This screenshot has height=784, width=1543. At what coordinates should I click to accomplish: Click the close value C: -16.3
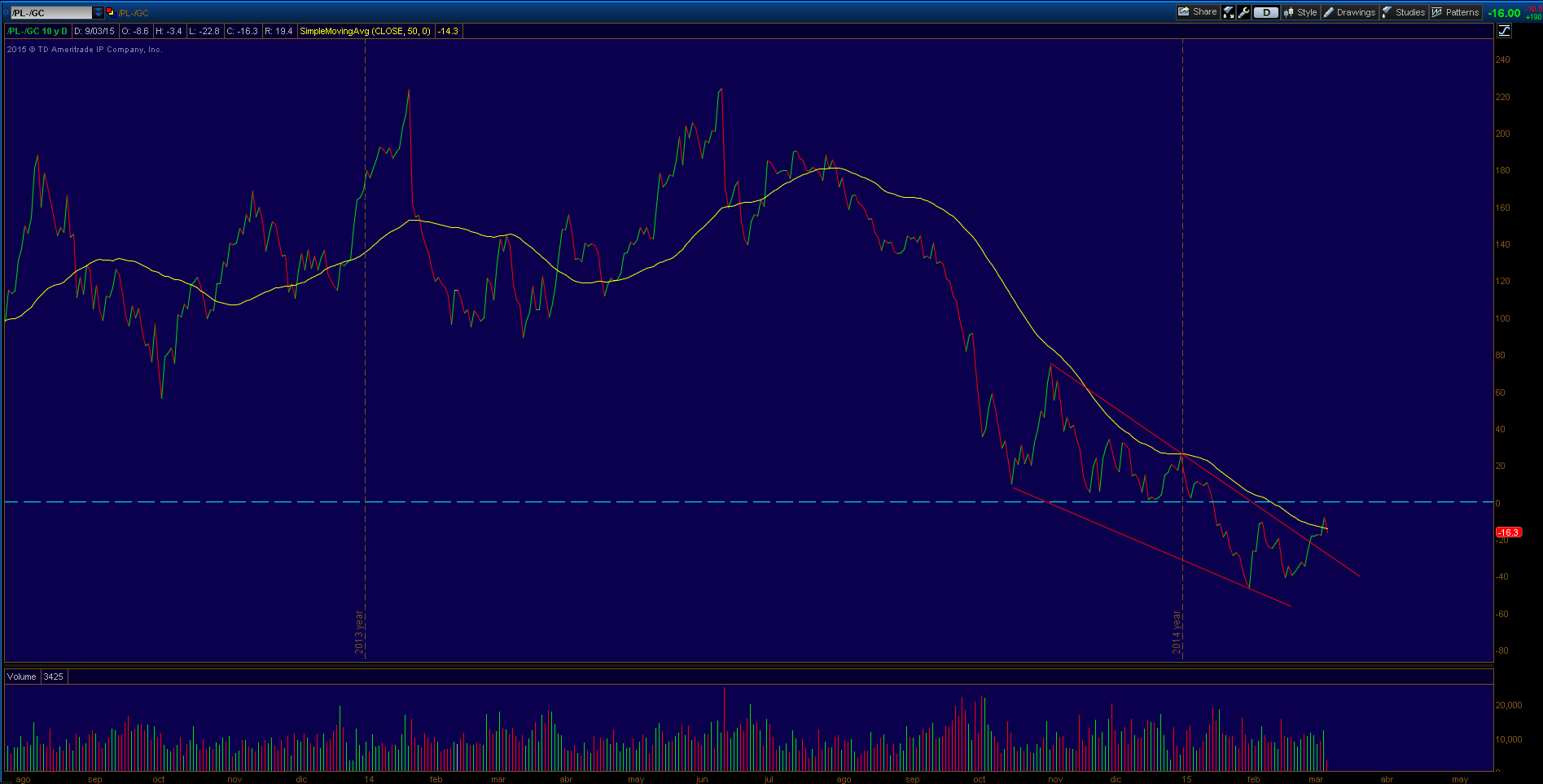coord(243,31)
